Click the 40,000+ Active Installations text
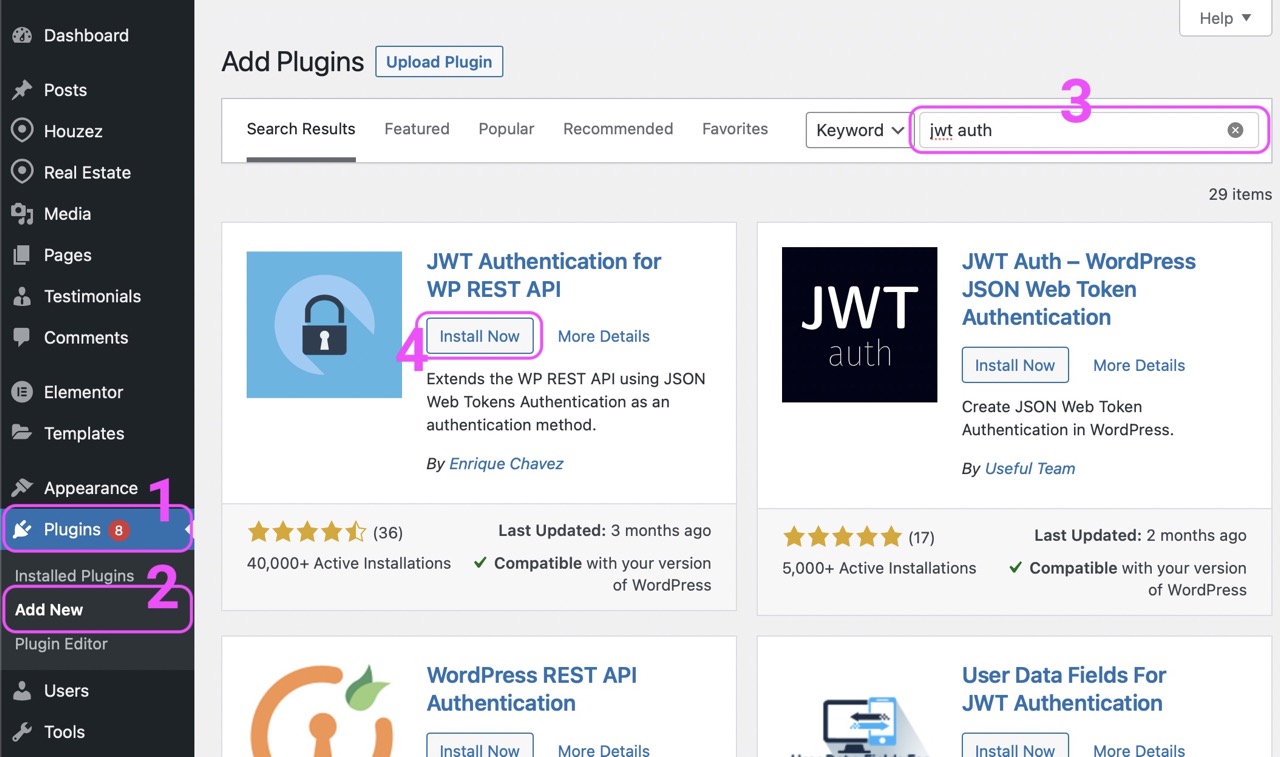 pos(349,563)
